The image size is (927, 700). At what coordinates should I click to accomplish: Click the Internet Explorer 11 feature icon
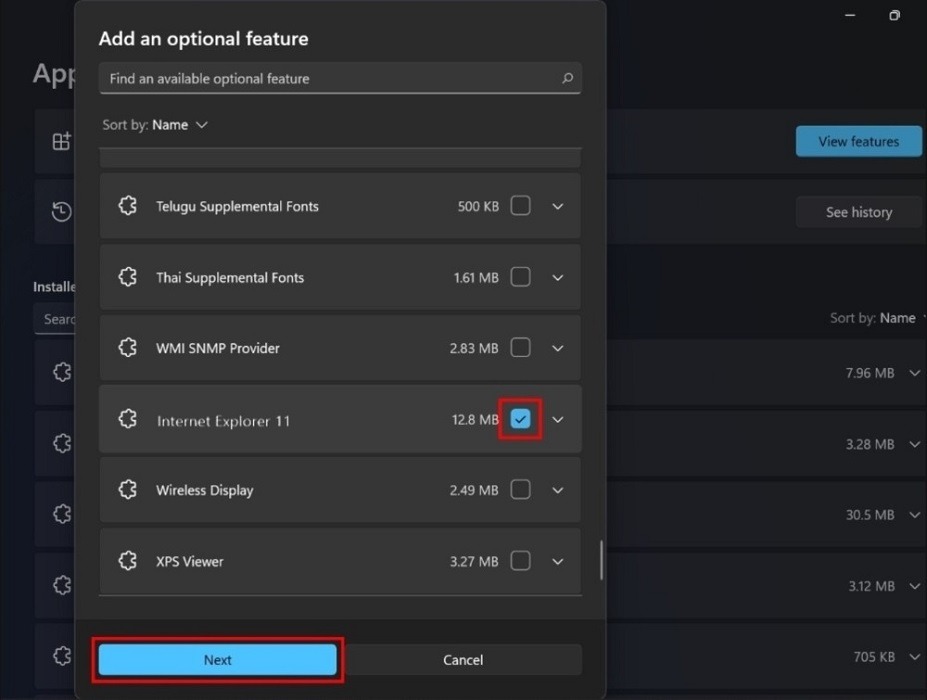coord(127,419)
